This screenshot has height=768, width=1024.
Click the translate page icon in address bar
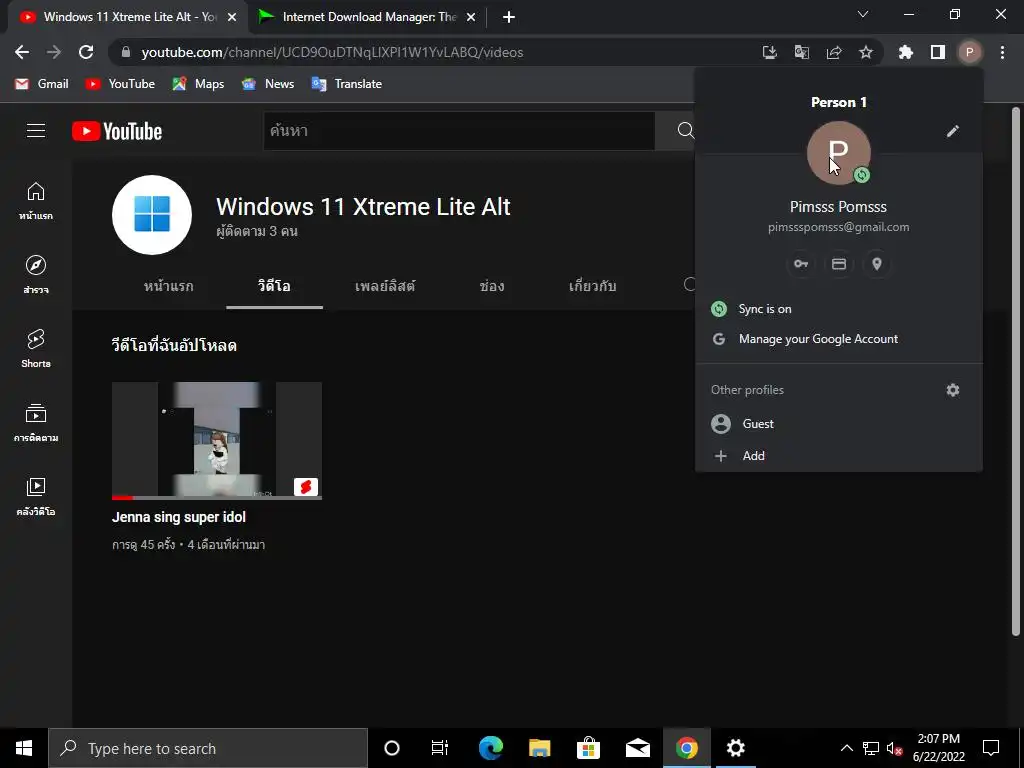(802, 52)
